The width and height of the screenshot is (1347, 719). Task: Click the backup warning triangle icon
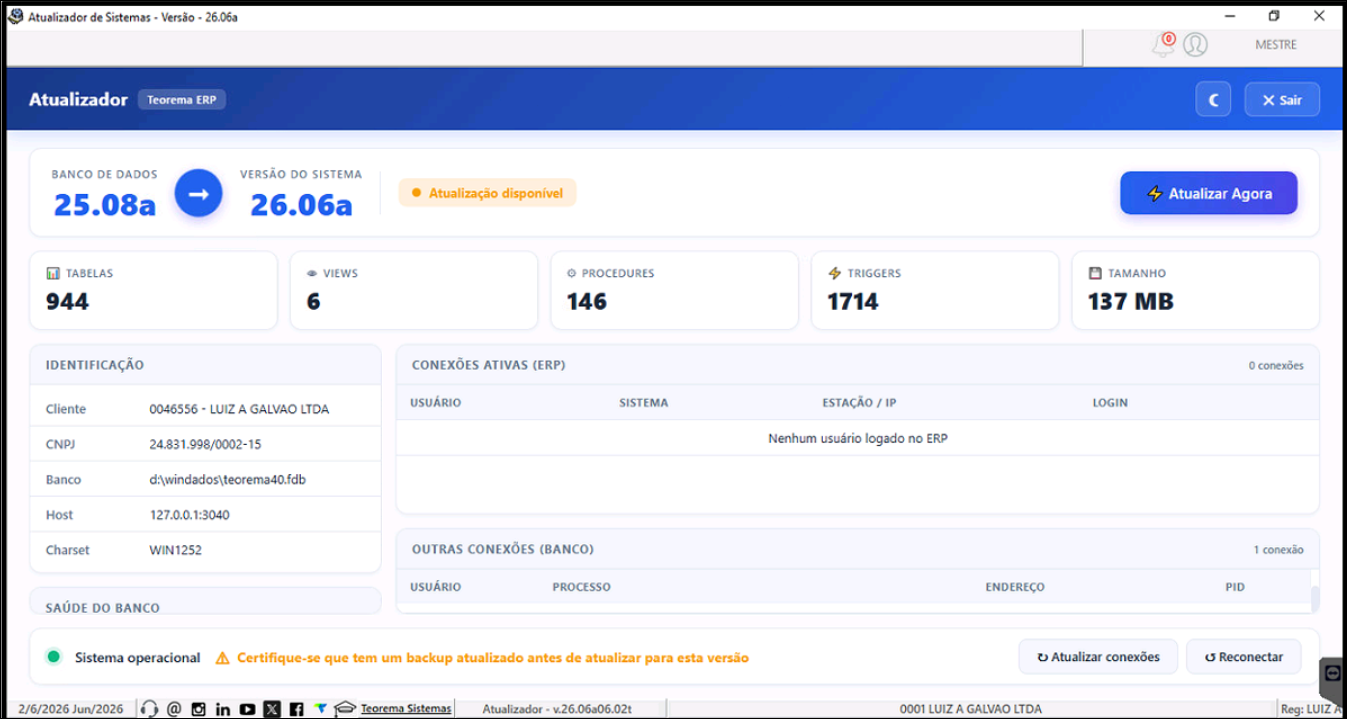click(222, 658)
